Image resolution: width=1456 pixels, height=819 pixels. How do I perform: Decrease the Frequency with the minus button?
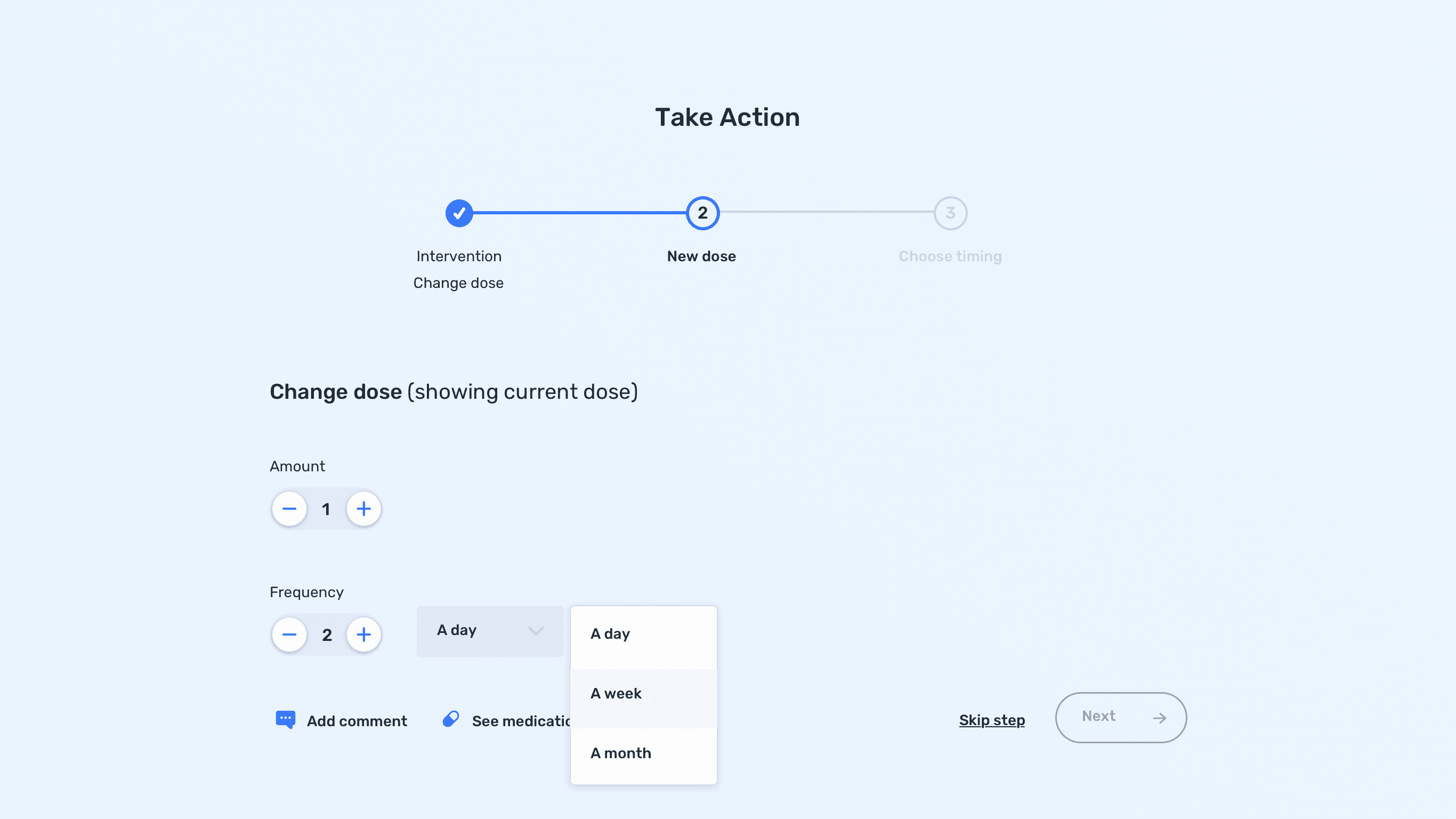pos(289,635)
